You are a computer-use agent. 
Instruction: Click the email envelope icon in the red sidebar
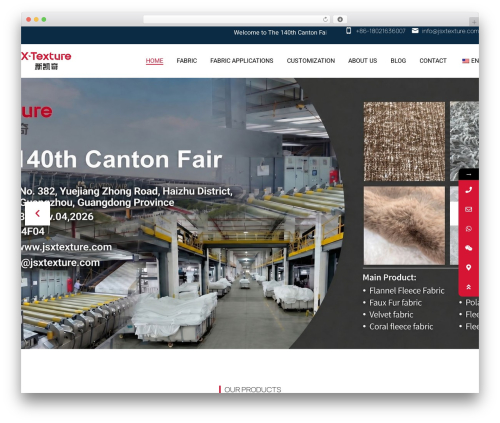tap(468, 209)
